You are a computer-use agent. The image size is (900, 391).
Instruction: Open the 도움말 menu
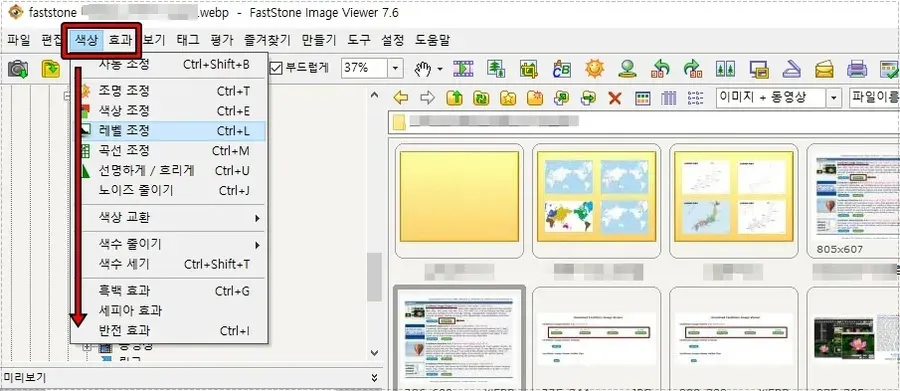(432, 41)
